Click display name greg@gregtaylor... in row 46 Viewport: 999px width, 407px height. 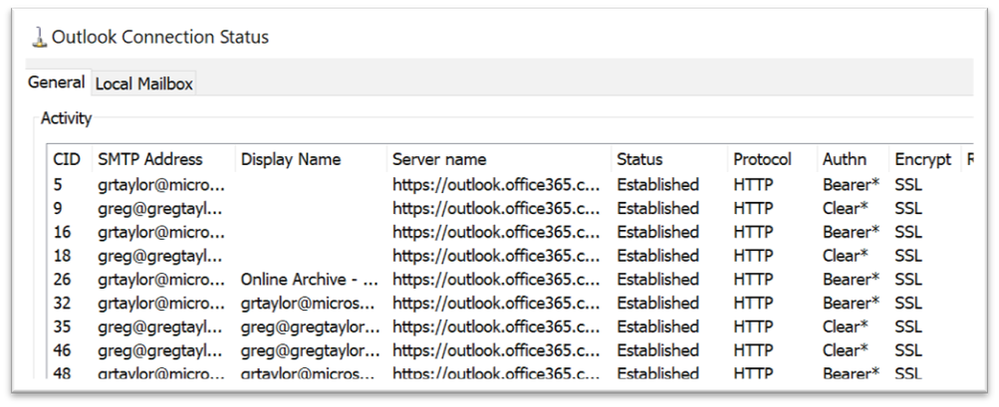(310, 350)
